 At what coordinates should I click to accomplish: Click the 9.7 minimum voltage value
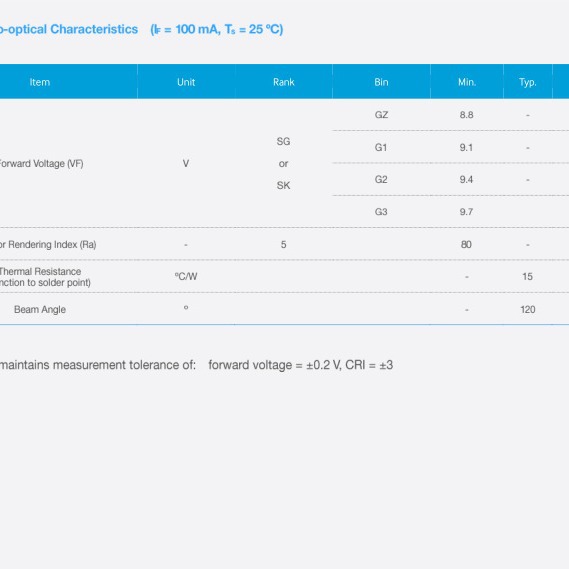coord(466,212)
